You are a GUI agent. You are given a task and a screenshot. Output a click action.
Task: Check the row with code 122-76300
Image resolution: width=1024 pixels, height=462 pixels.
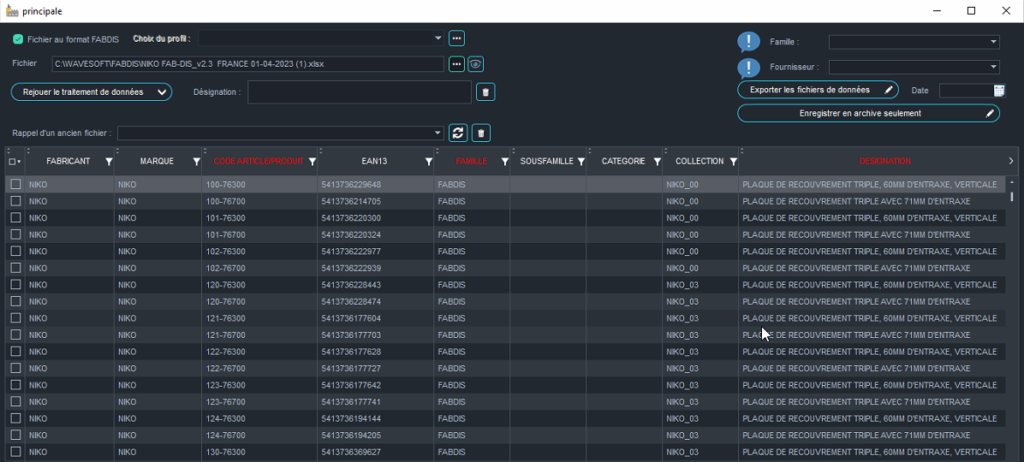(x=16, y=352)
